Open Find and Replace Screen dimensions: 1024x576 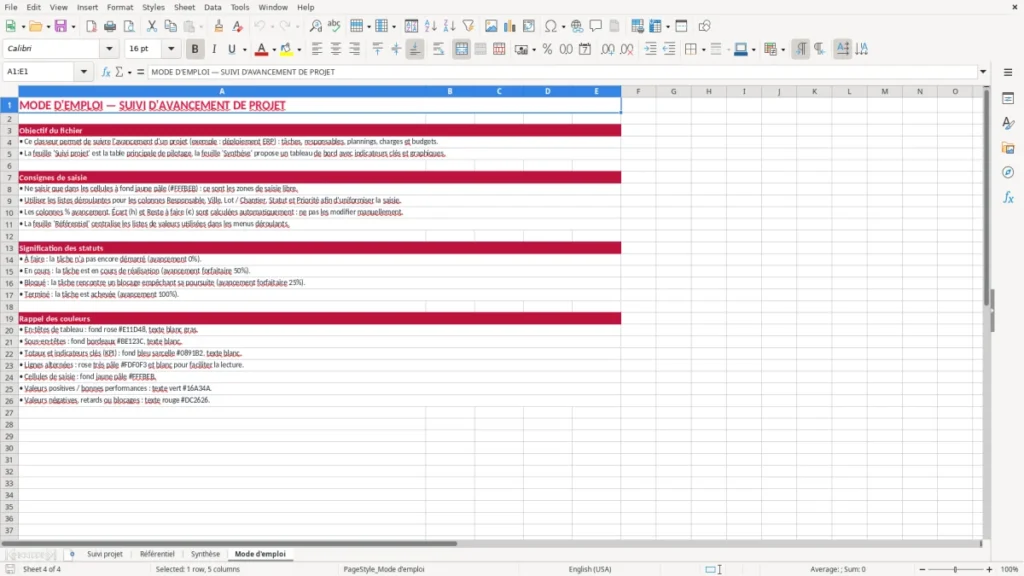pos(315,26)
